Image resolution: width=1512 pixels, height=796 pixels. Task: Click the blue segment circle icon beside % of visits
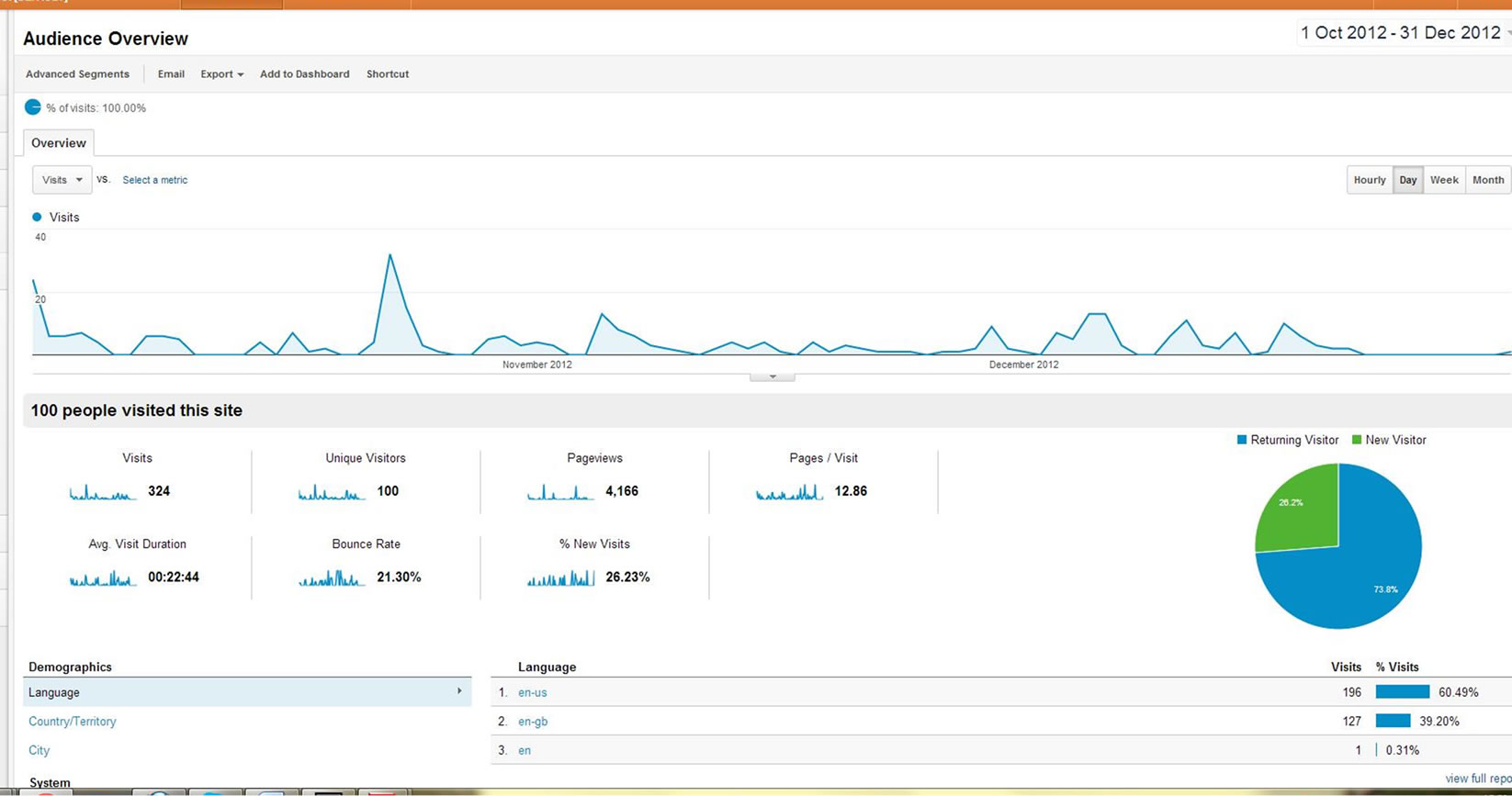[x=33, y=107]
